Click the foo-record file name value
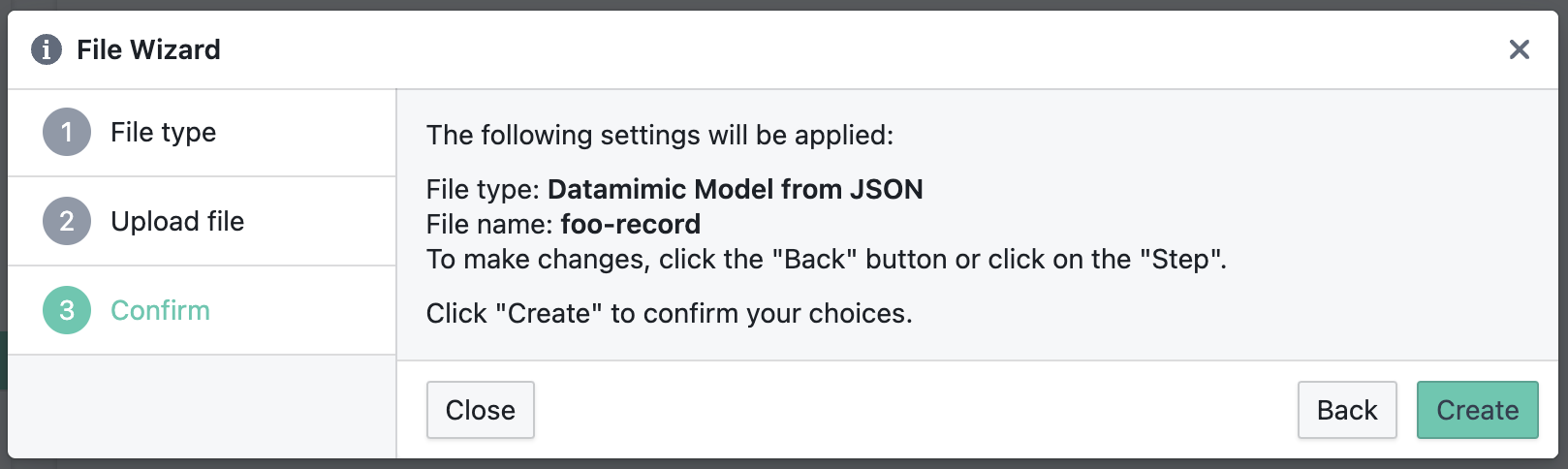The width and height of the screenshot is (1568, 469). tap(630, 224)
